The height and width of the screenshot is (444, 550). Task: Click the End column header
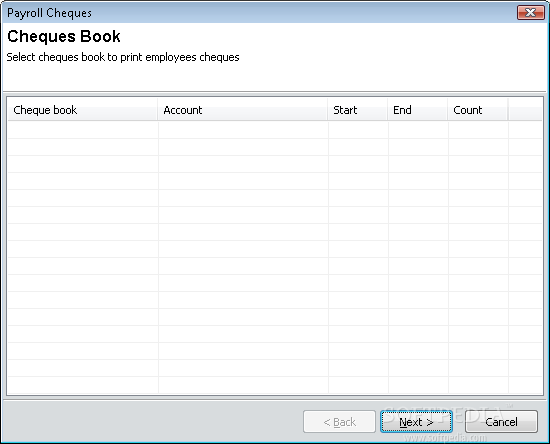418,110
